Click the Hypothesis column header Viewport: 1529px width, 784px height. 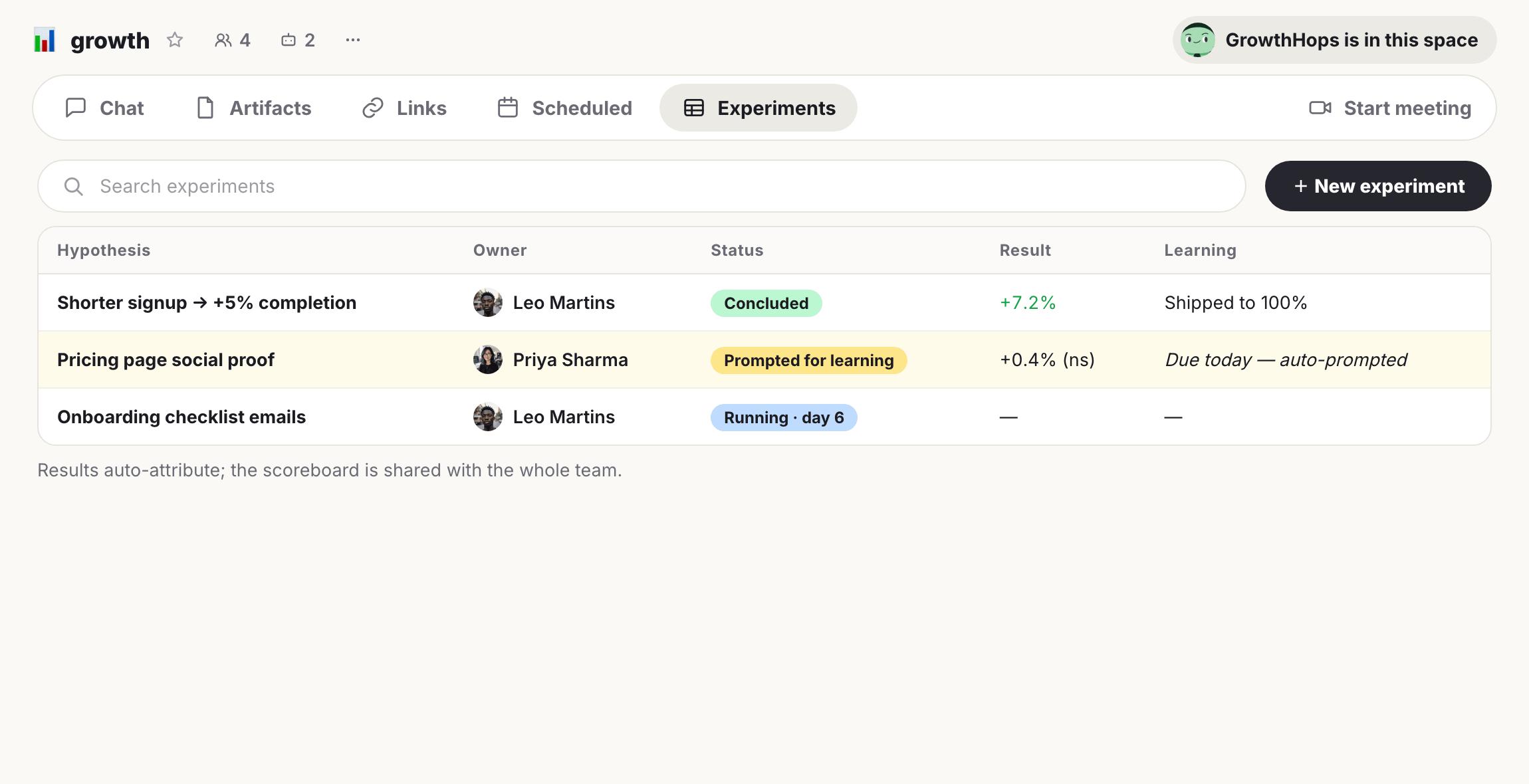point(104,250)
